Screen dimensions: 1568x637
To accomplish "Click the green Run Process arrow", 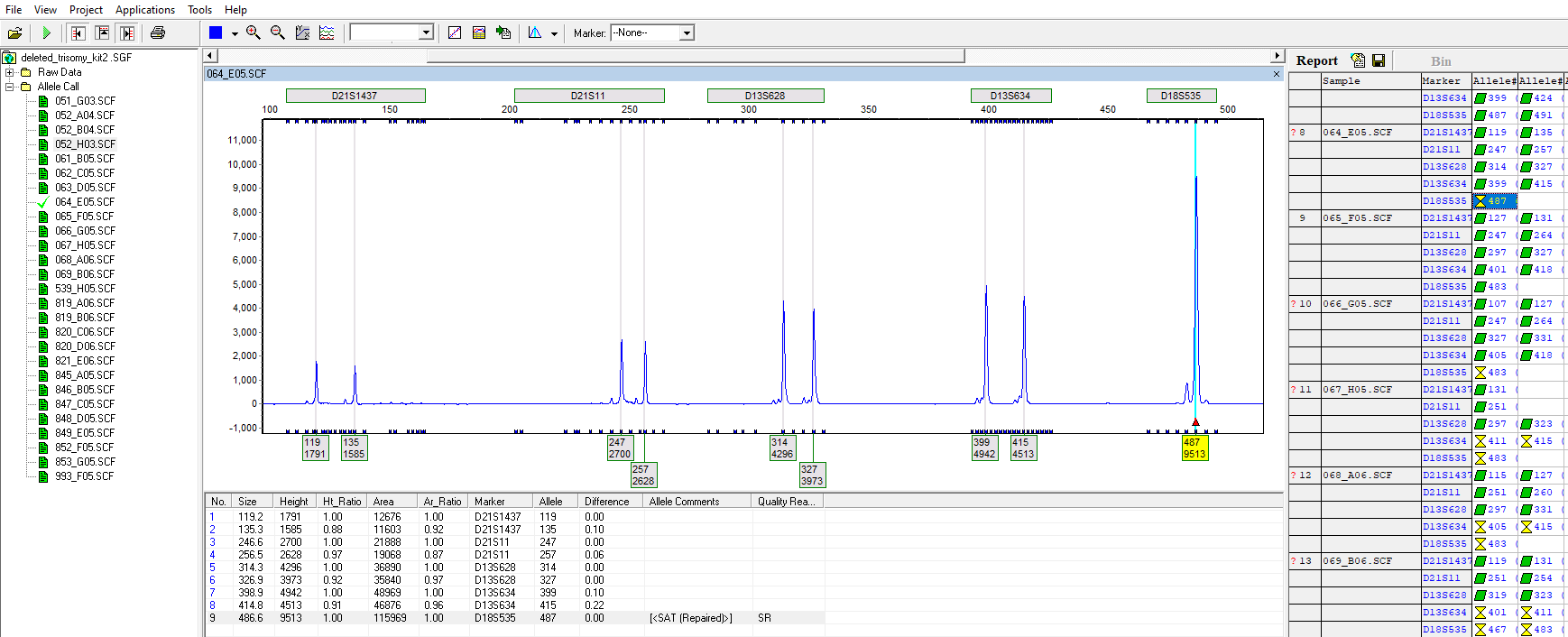I will pos(46,33).
